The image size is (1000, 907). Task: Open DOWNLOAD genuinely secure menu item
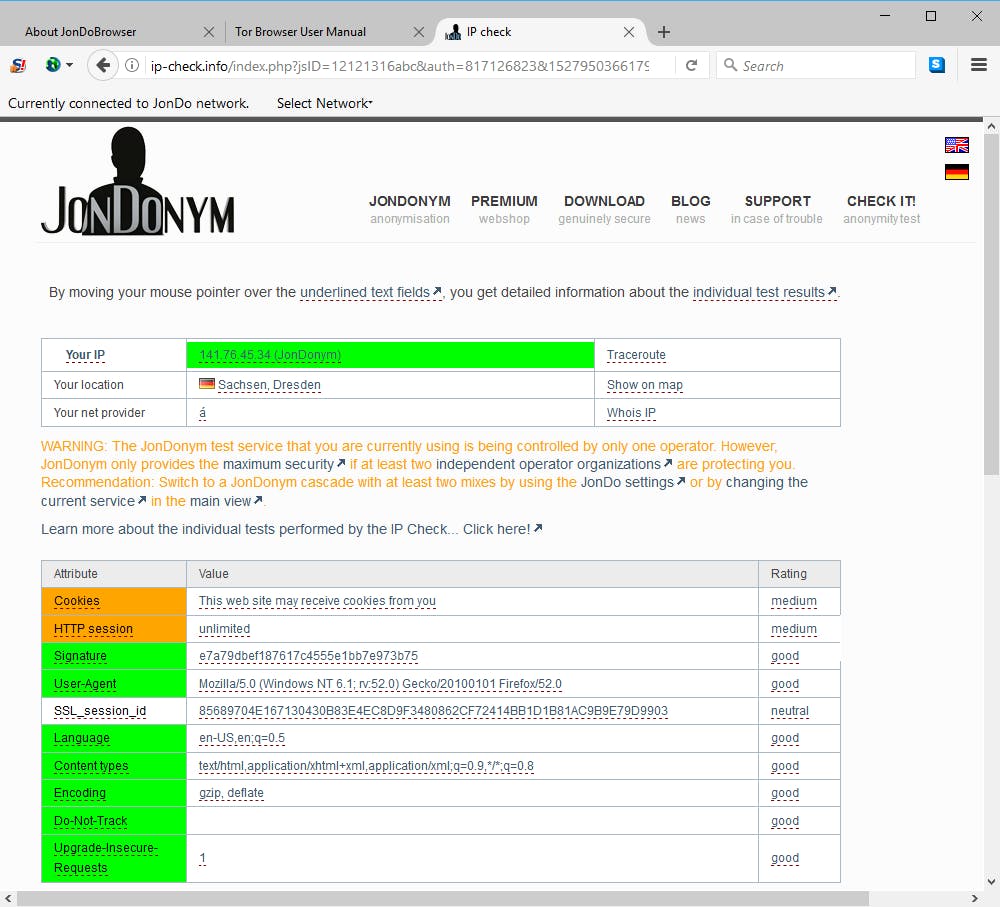[605, 209]
